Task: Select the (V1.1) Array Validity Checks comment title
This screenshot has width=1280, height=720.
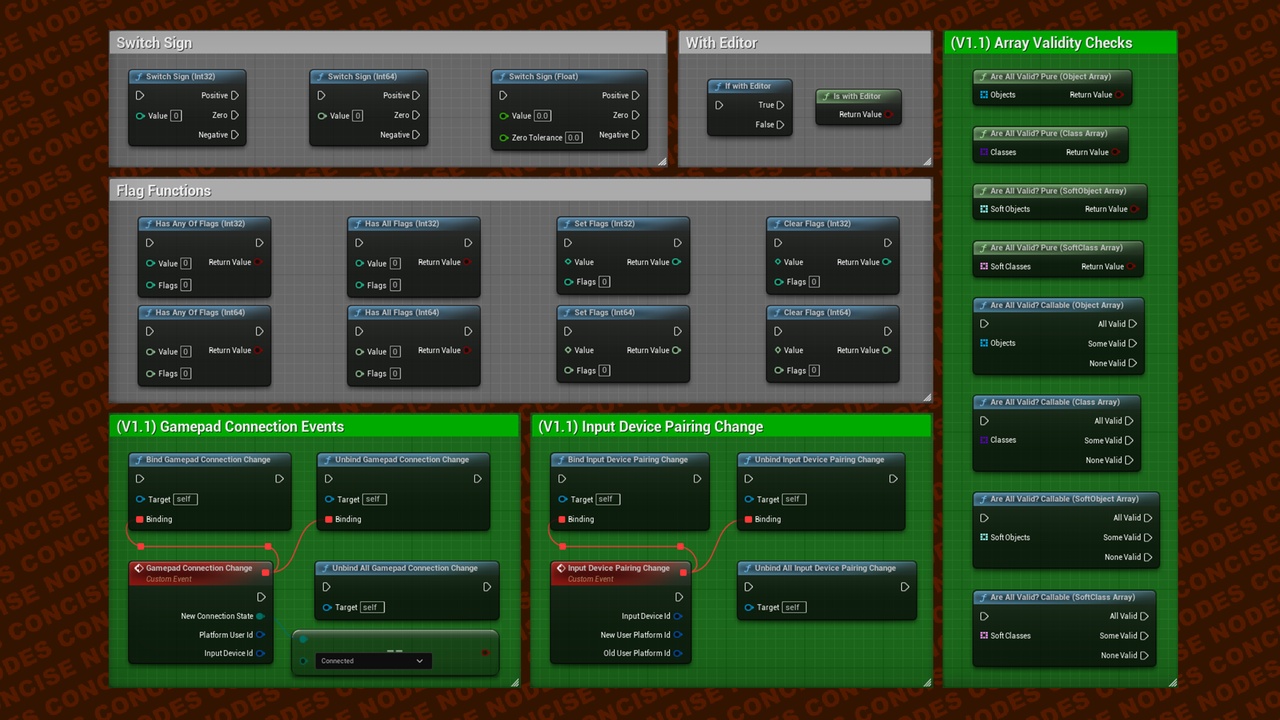Action: [x=1041, y=43]
